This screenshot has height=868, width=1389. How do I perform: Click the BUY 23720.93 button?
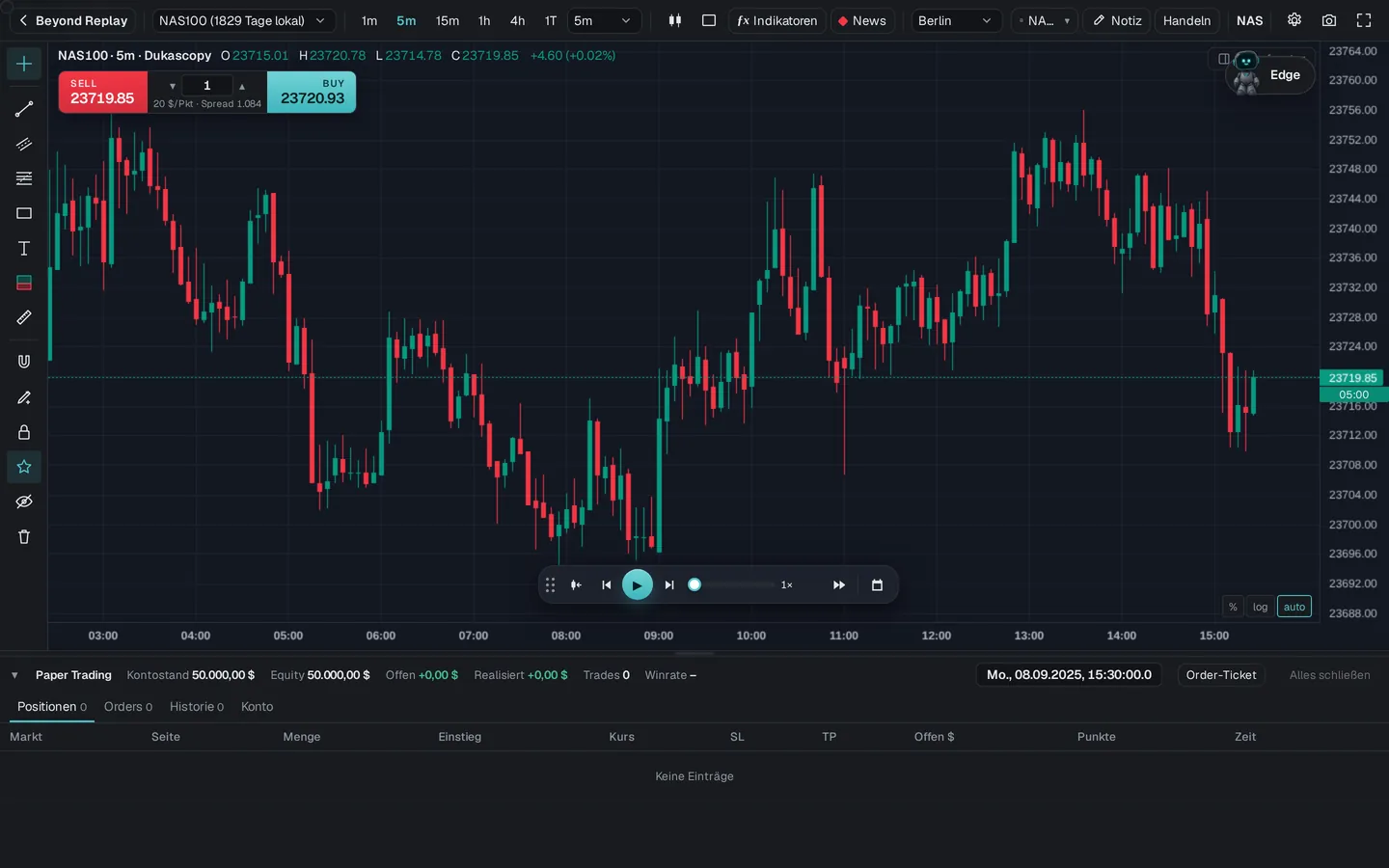[312, 92]
